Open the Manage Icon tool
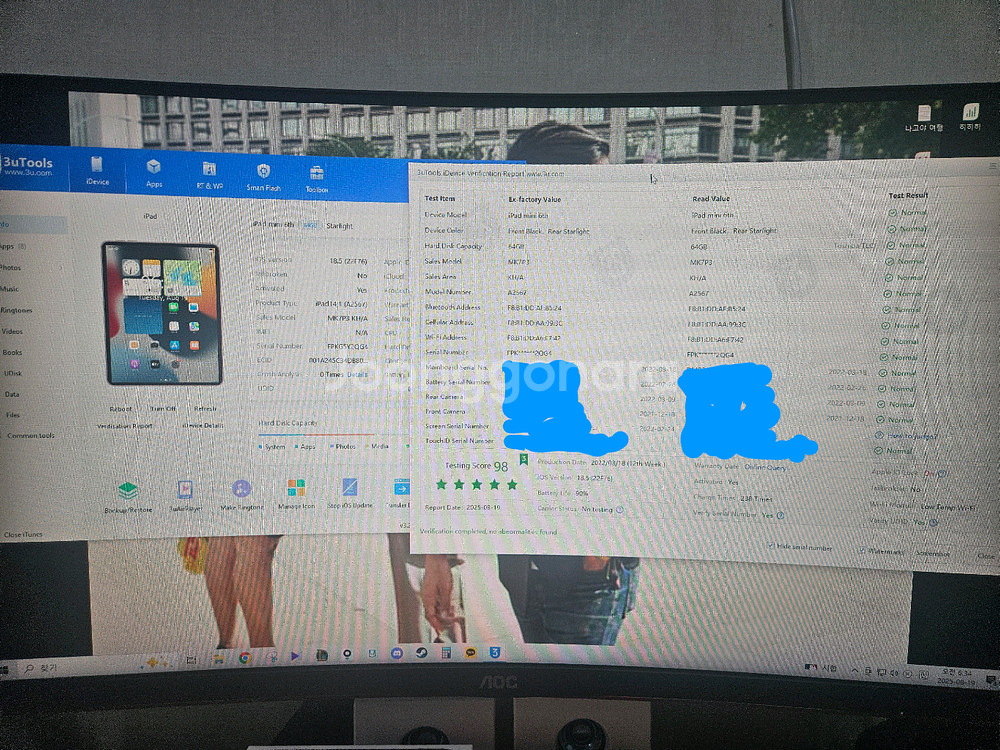 tap(296, 494)
